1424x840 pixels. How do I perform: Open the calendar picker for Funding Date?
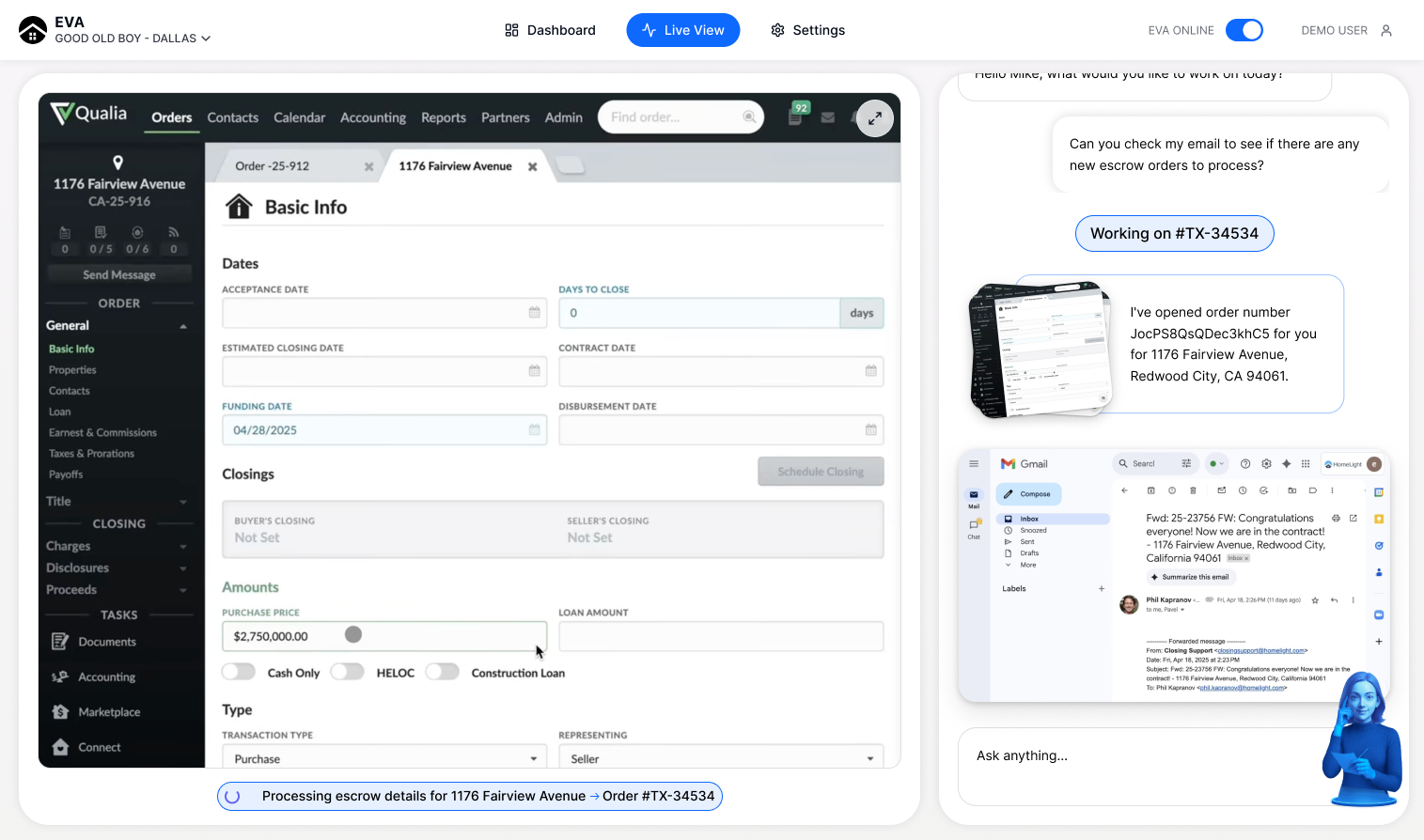tap(535, 429)
